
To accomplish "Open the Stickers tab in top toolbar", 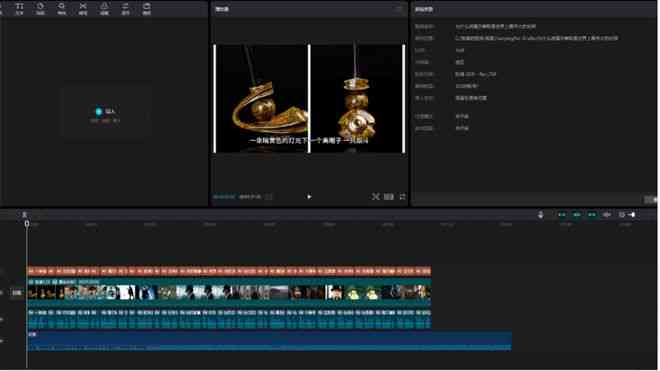I will point(40,8).
